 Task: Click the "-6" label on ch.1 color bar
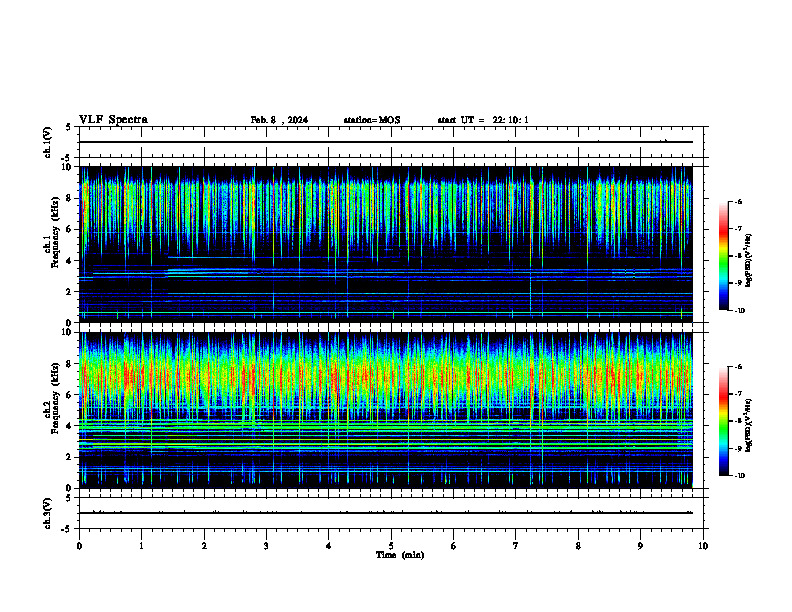click(x=738, y=201)
